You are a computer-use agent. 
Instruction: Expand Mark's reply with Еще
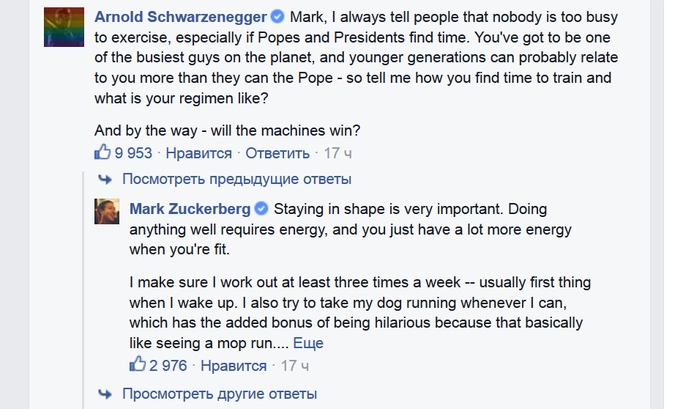point(308,343)
